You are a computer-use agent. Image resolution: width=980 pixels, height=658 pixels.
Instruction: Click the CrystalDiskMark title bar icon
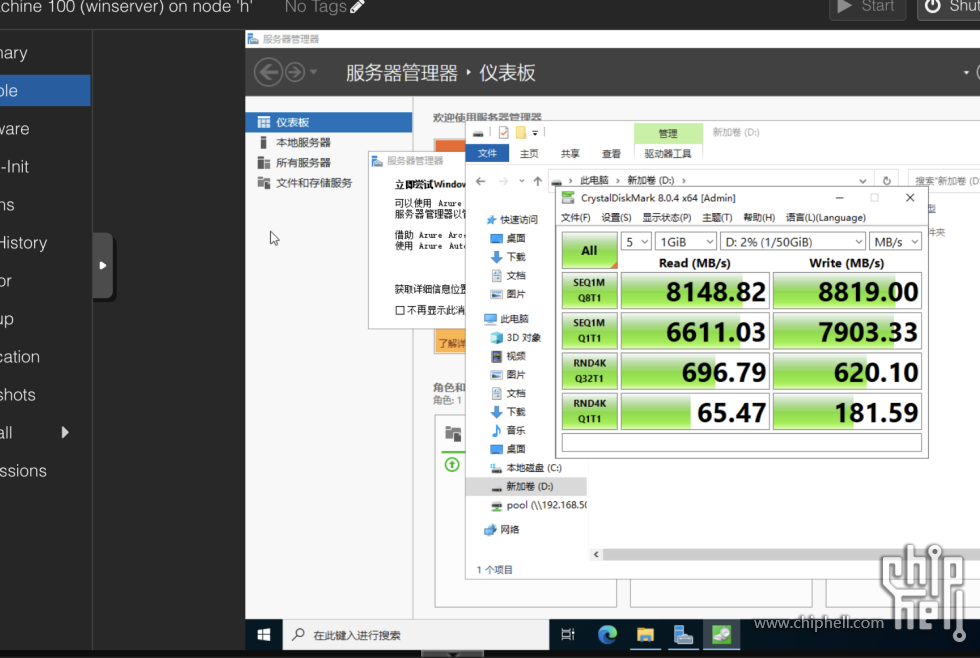pos(568,198)
